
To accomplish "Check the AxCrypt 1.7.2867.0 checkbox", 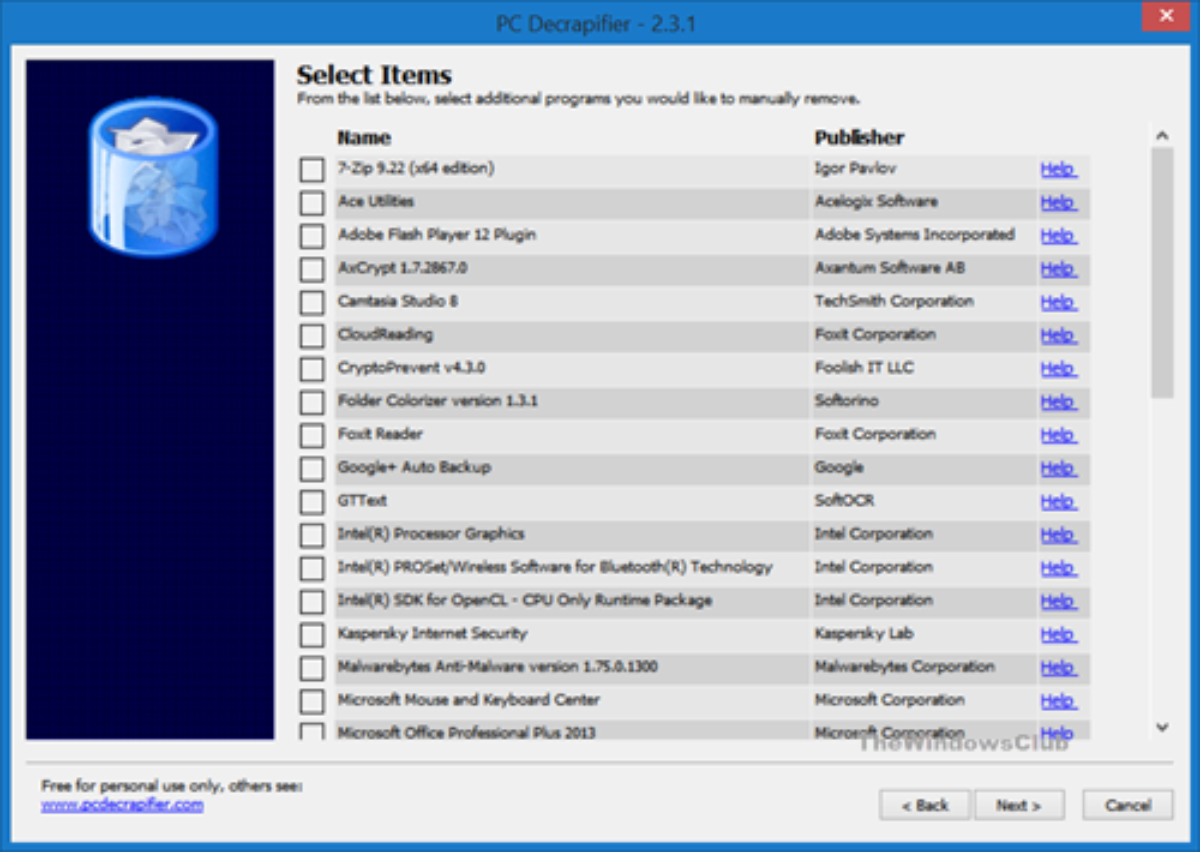I will [312, 269].
